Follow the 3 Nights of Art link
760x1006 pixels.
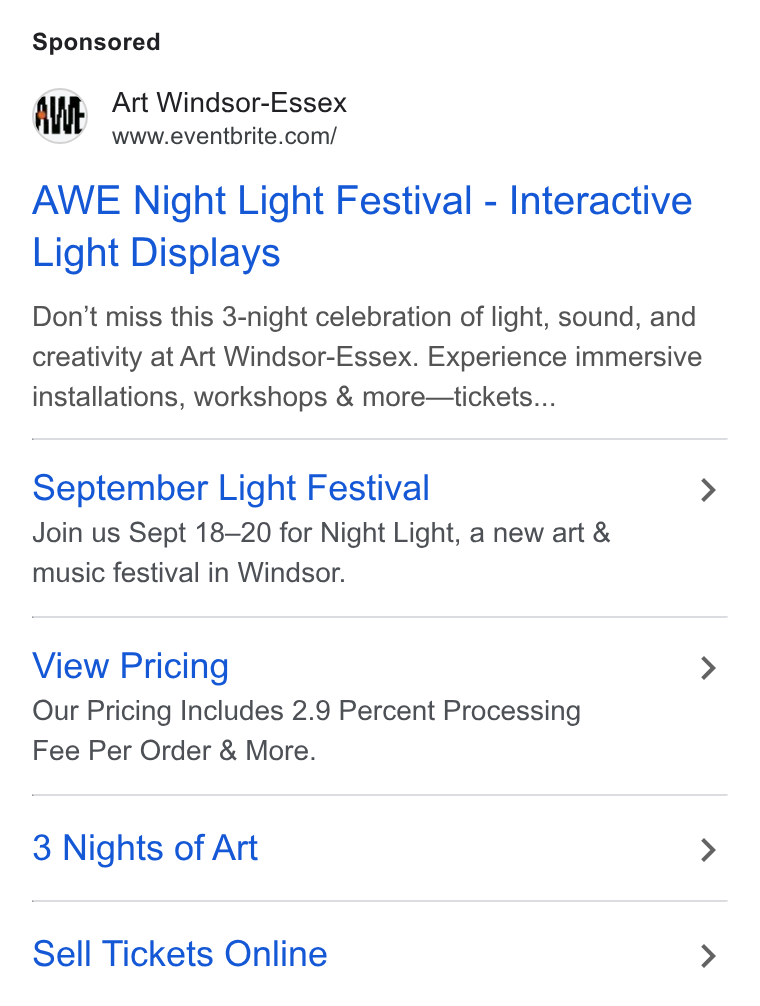(145, 848)
